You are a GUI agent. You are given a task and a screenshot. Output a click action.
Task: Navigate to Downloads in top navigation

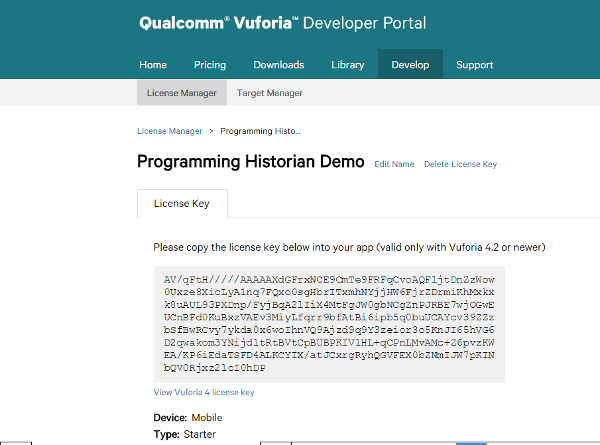278,65
